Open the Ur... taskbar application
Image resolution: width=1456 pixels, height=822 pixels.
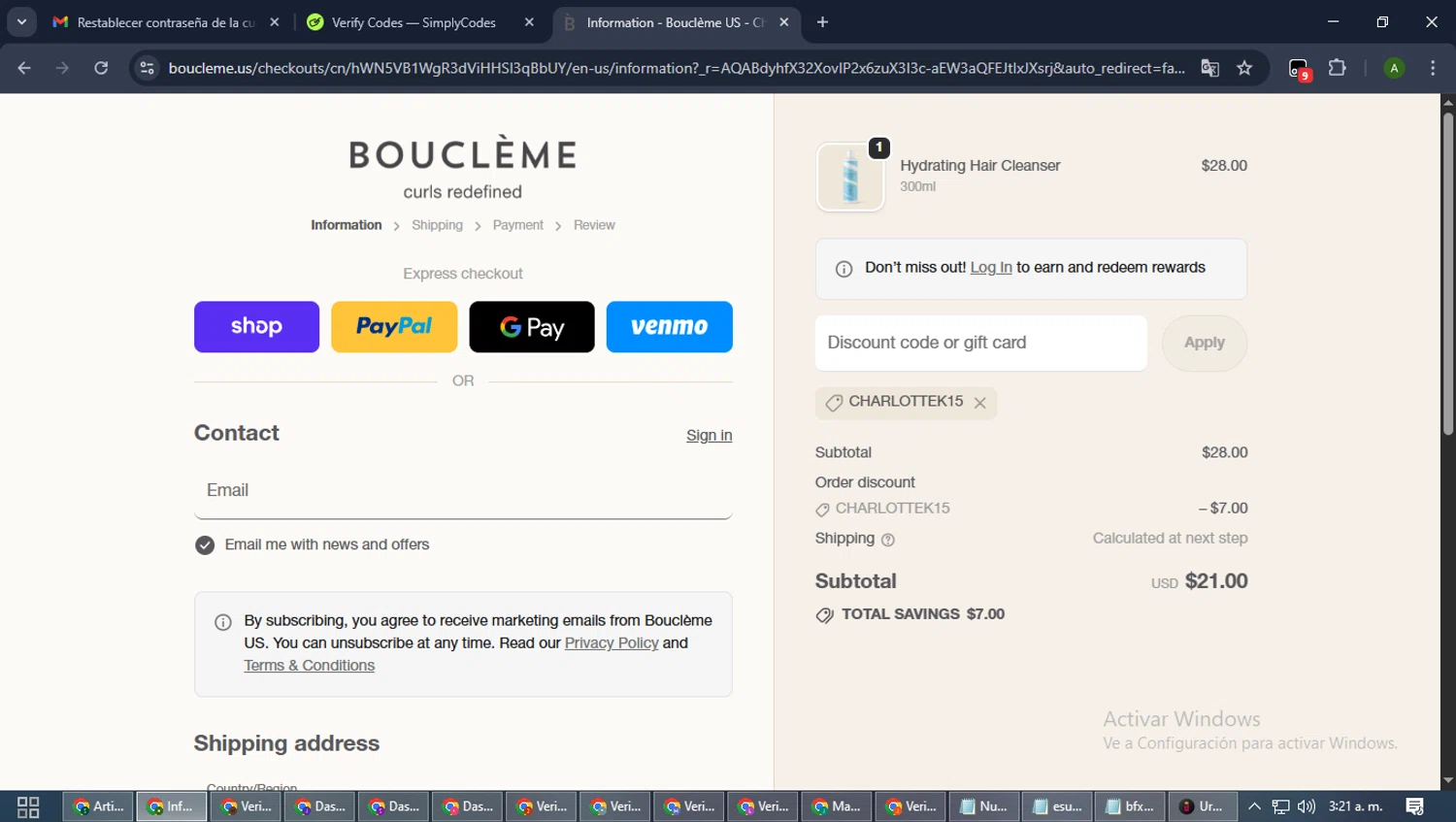pyautogui.click(x=1202, y=806)
